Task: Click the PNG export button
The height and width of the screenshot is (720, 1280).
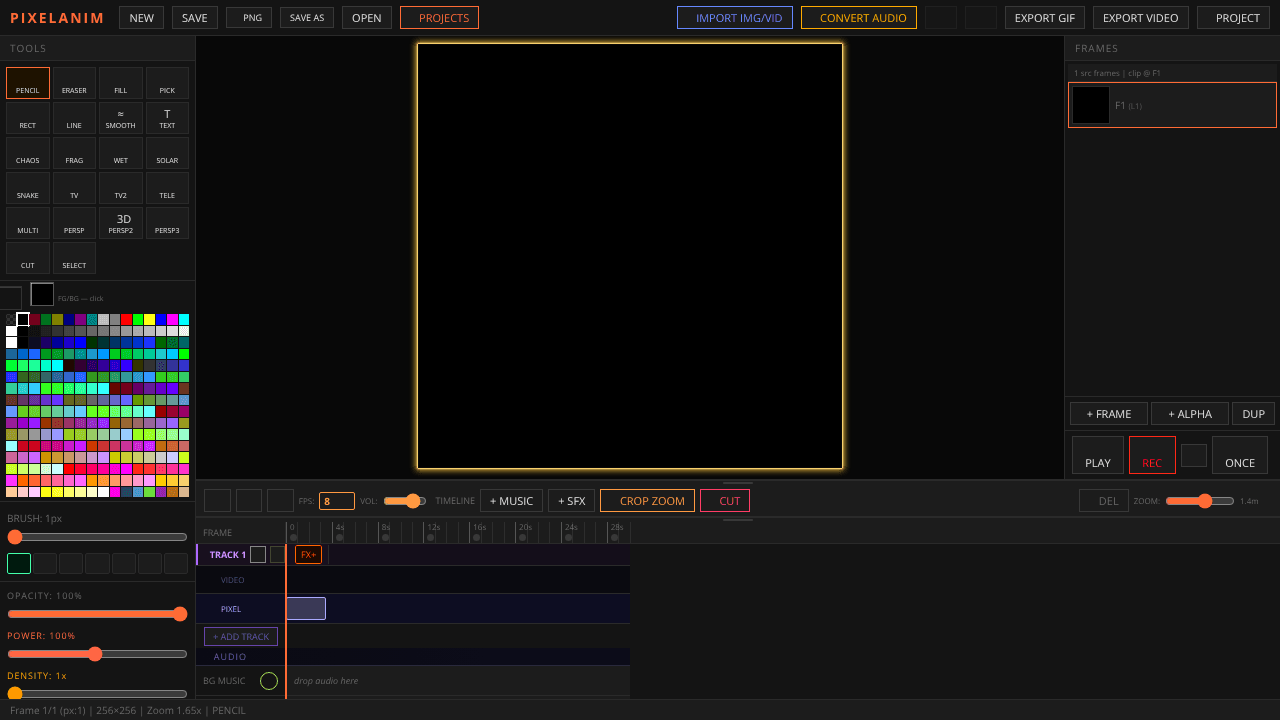Action: tap(249, 17)
